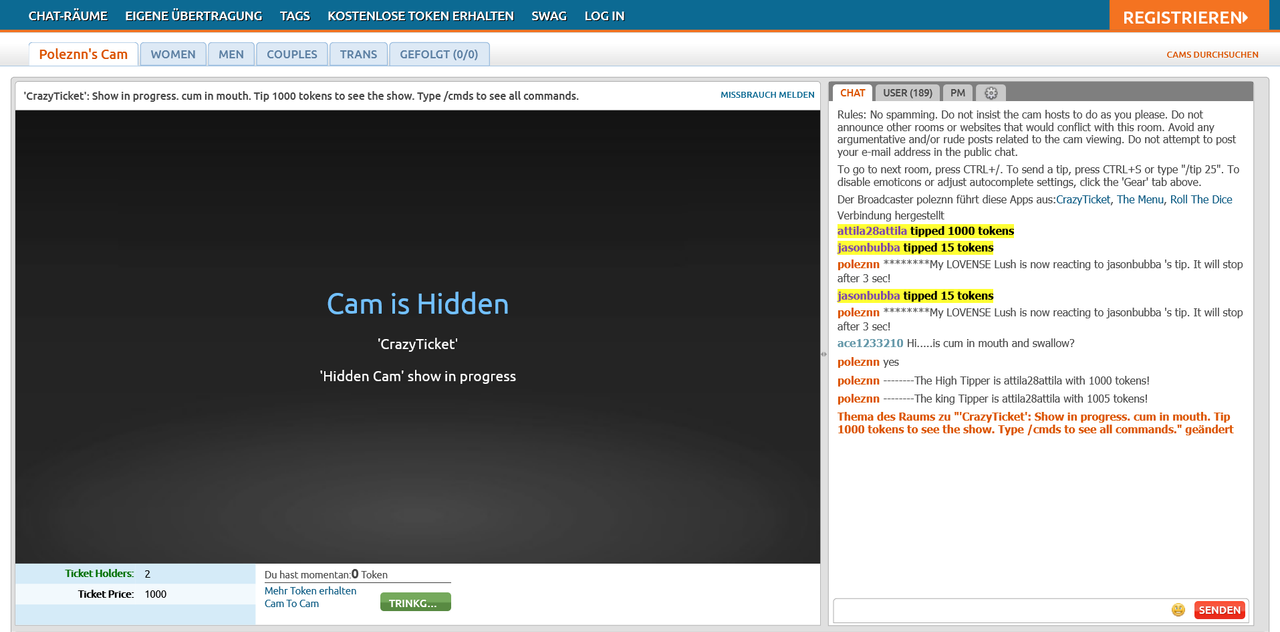The height and width of the screenshot is (632, 1280).
Task: Click CAMS DURCHSUCHEN link
Action: (1212, 55)
